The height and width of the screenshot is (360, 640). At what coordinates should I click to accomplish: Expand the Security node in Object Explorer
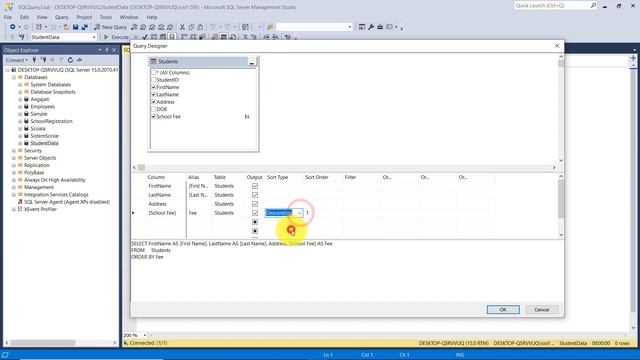[x=14, y=151]
